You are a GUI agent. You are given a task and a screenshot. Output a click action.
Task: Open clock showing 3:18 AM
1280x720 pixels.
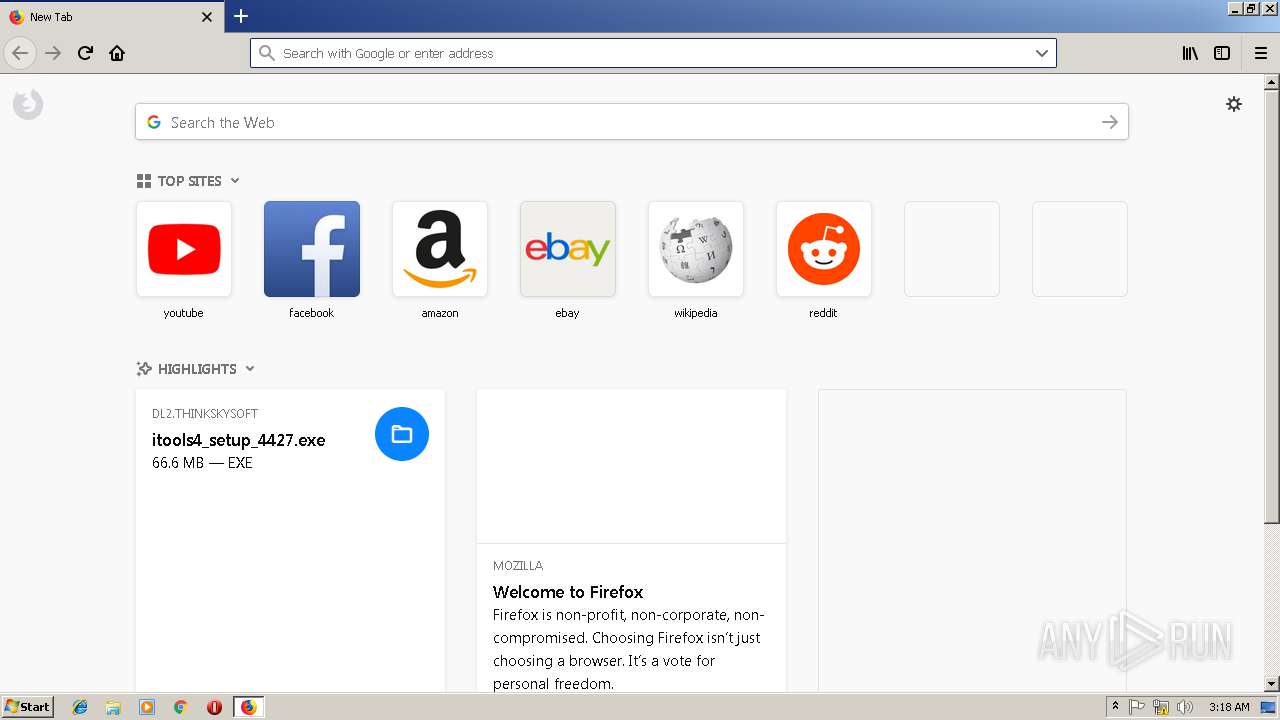coord(1229,707)
